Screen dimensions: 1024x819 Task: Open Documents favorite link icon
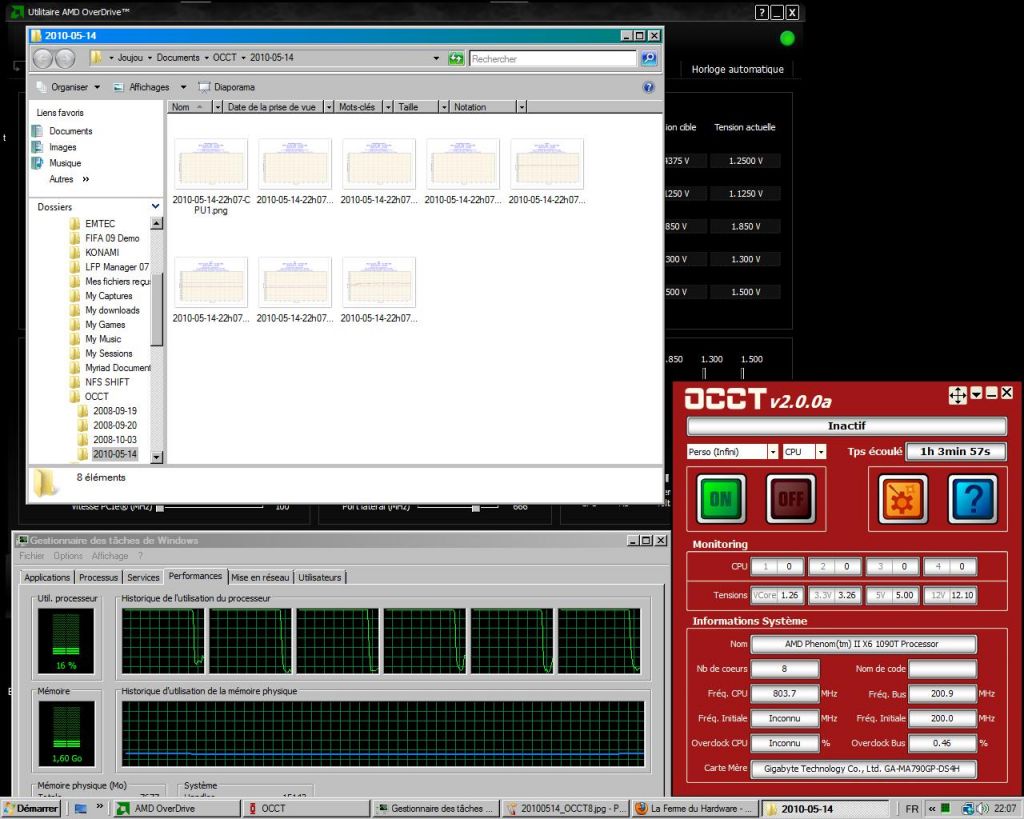[x=38, y=131]
